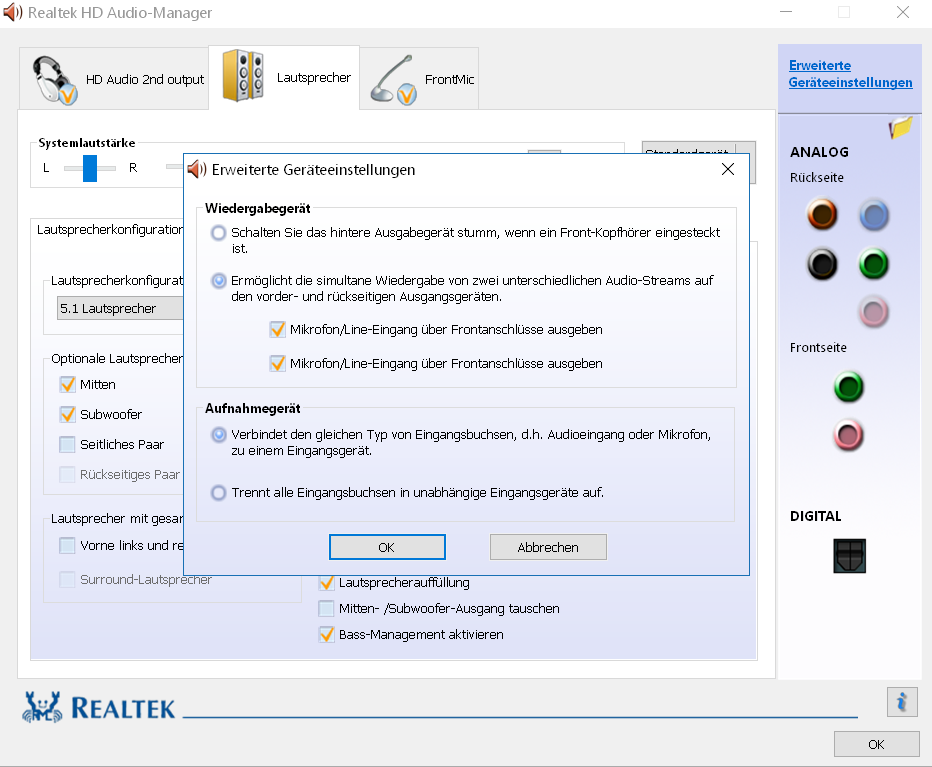
Task: Select simultaneous two audio streams option
Action: pyautogui.click(x=219, y=281)
